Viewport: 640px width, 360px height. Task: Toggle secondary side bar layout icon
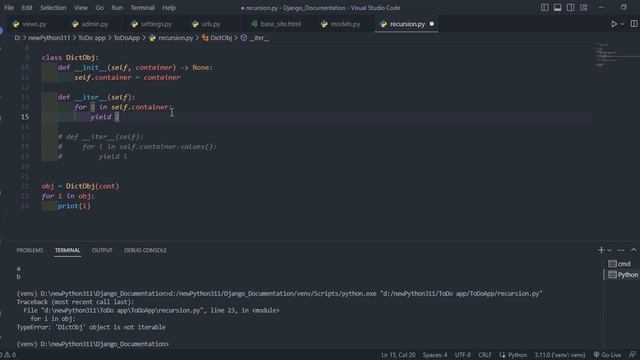tap(571, 7)
